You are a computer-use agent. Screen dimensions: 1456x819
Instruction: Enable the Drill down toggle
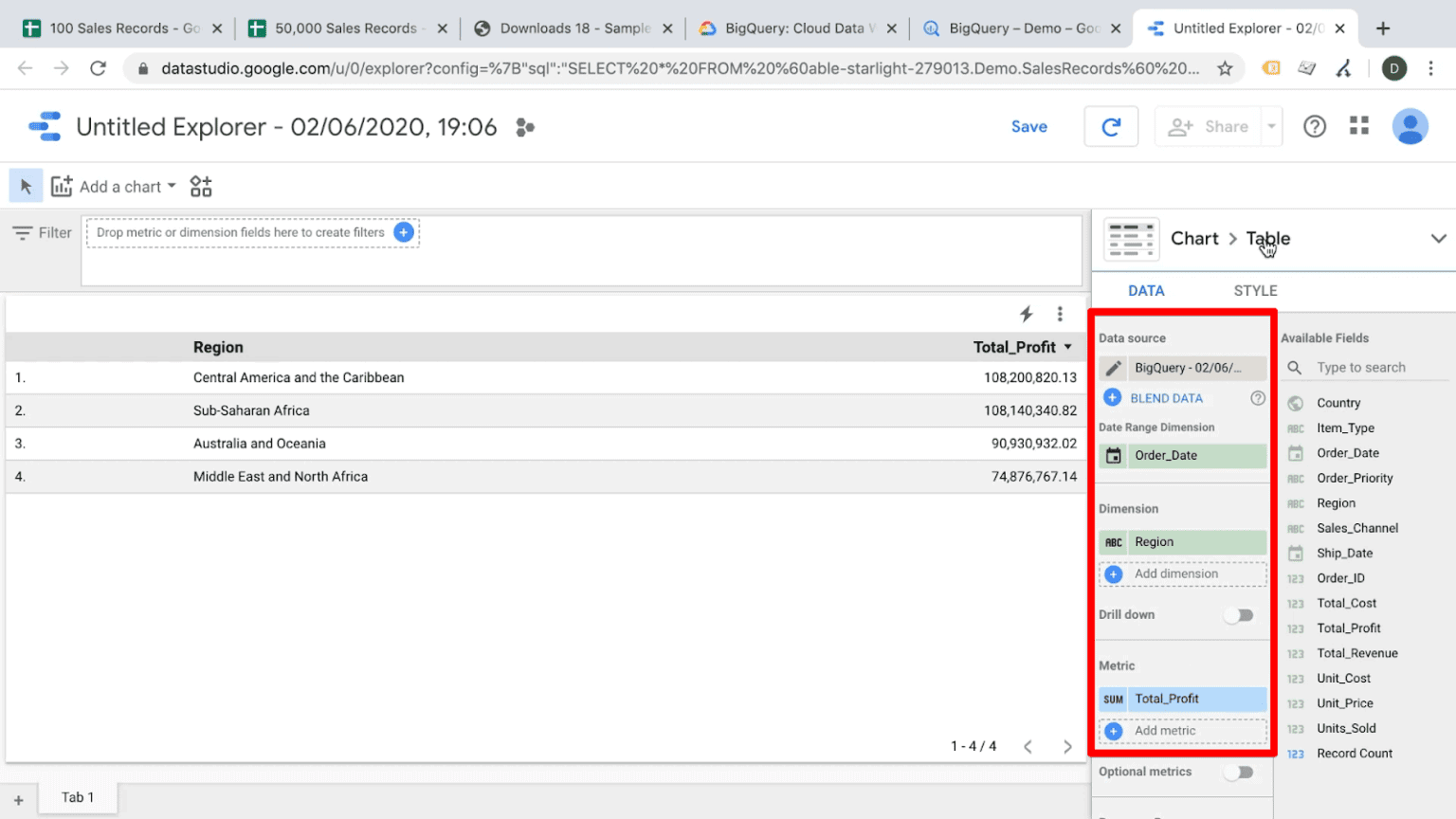[x=1238, y=614]
